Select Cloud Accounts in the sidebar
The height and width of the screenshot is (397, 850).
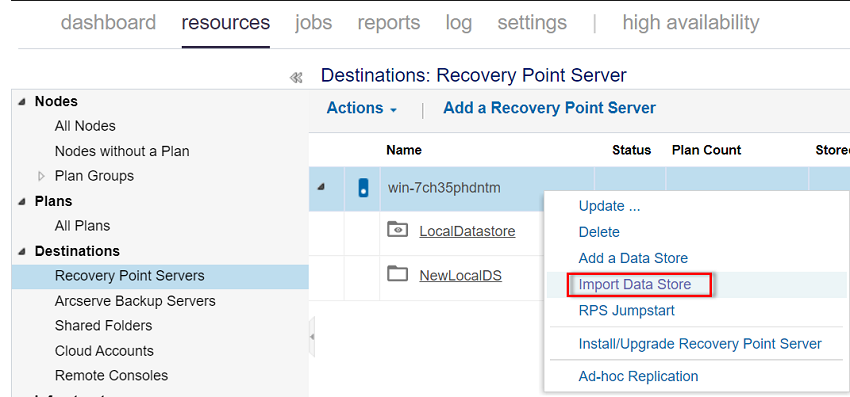[104, 351]
